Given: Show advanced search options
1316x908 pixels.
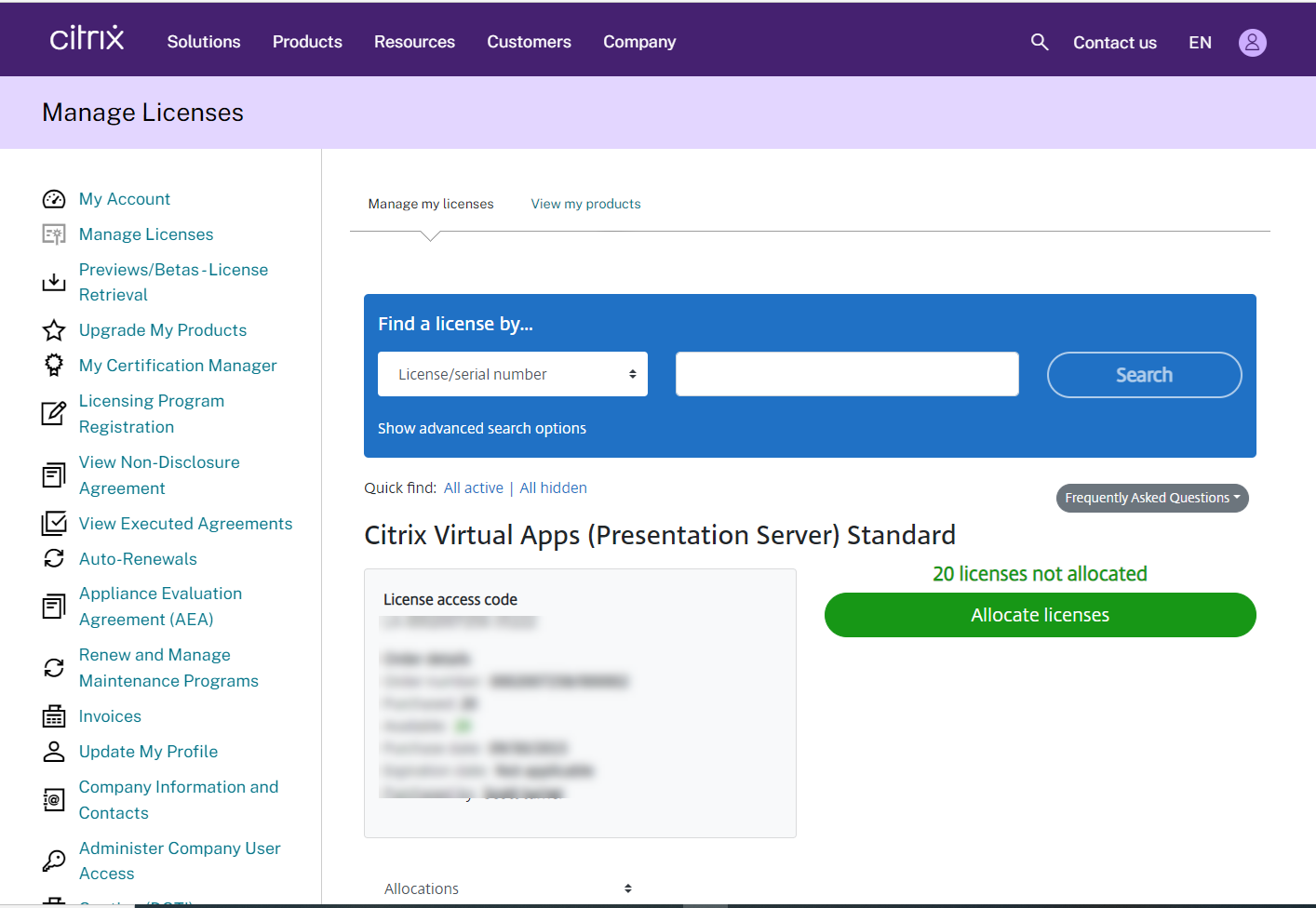Looking at the screenshot, I should click(x=482, y=428).
